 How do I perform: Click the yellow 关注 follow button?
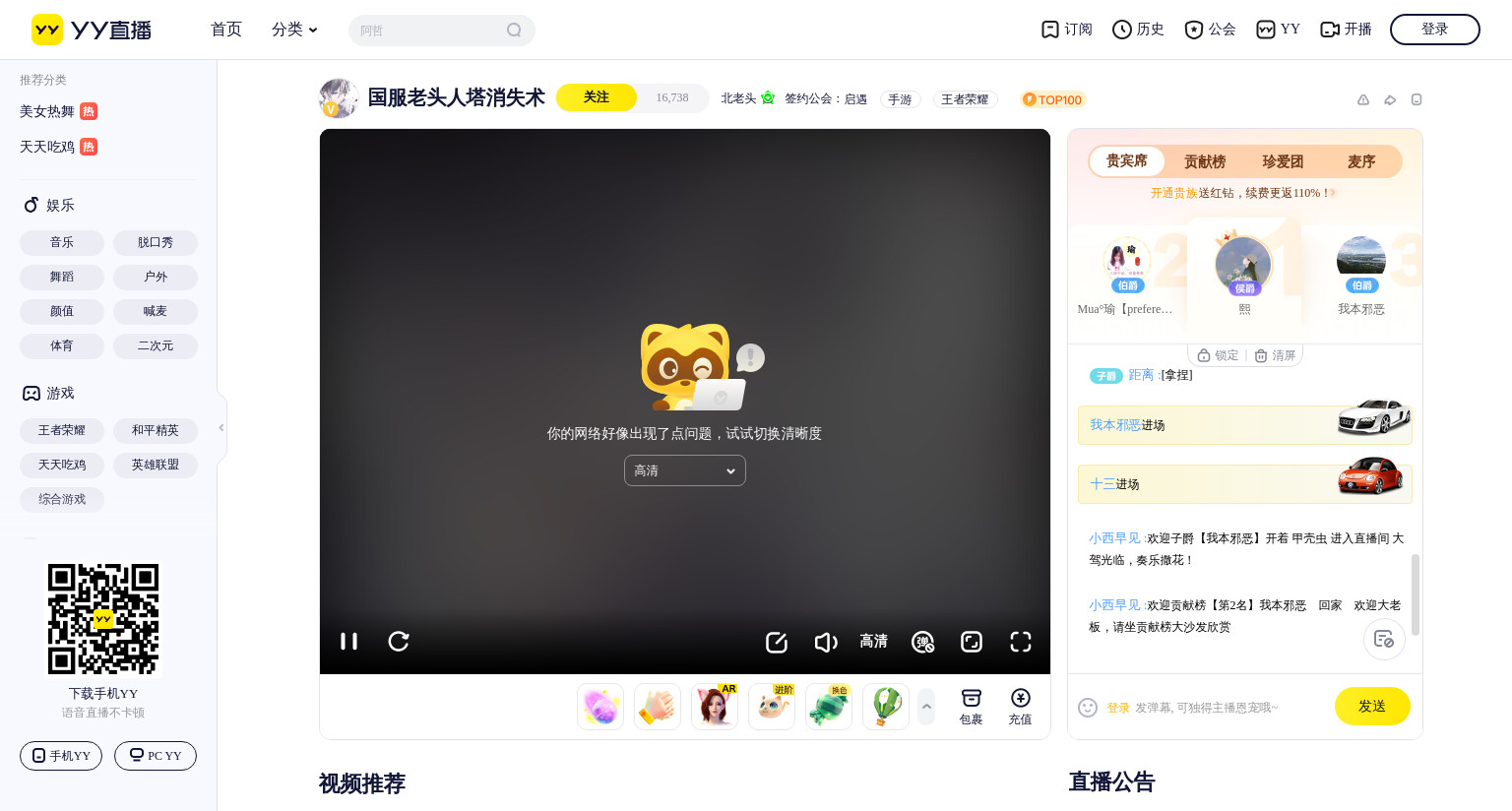pos(597,97)
